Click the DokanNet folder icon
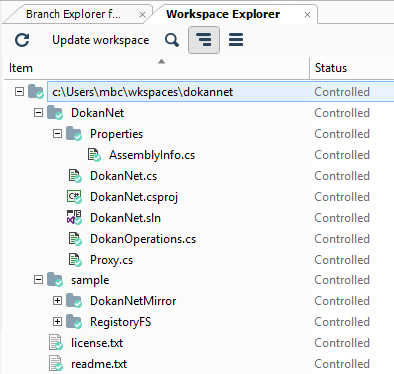This screenshot has width=394, height=374. pos(55,113)
